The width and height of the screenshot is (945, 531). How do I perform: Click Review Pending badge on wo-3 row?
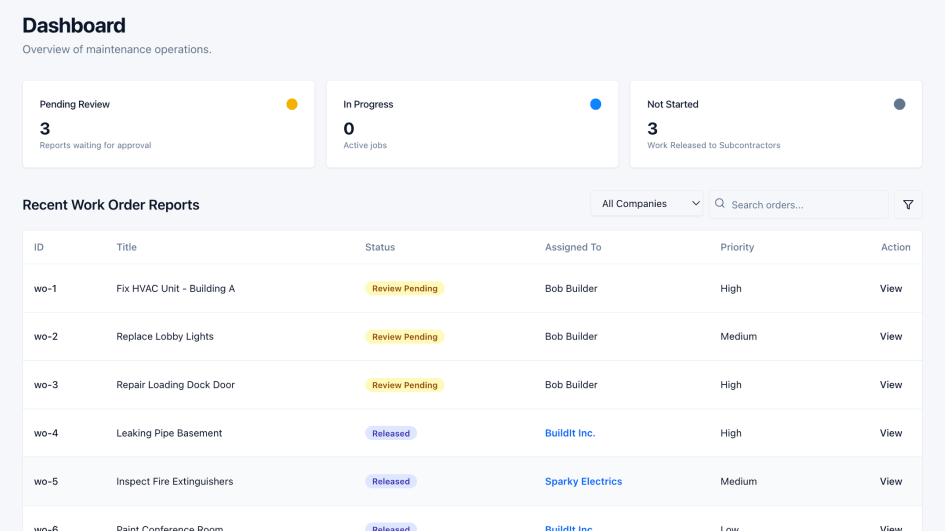(404, 385)
